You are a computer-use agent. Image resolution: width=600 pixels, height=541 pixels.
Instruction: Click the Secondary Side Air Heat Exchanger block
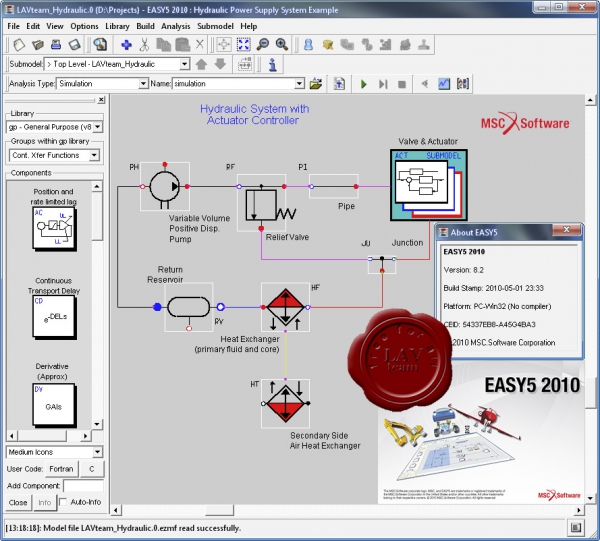(x=285, y=403)
